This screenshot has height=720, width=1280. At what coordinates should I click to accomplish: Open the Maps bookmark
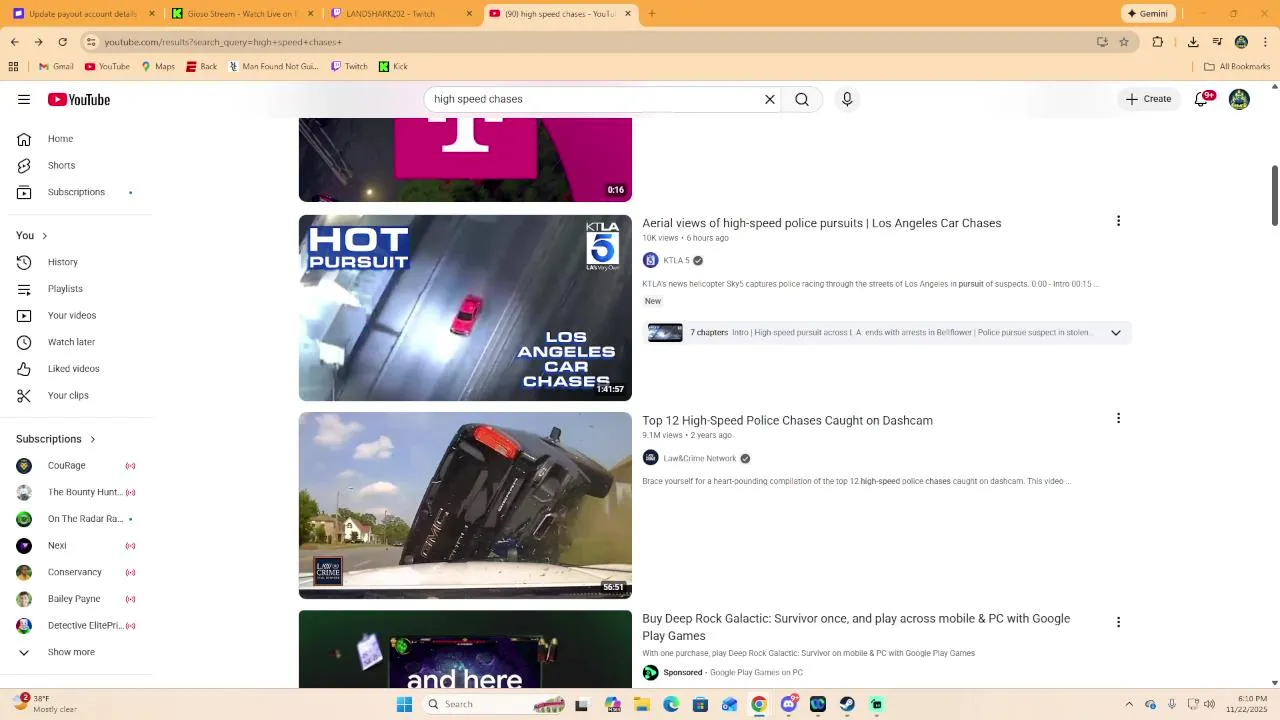158,67
